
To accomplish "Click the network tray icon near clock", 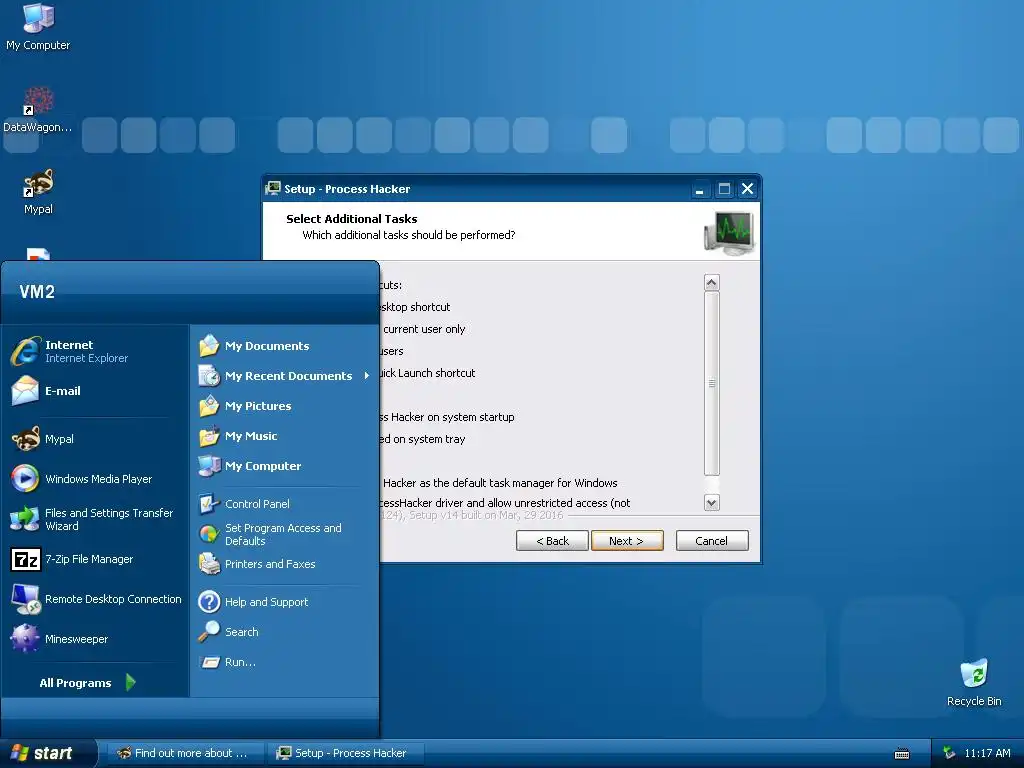I will [x=949, y=753].
